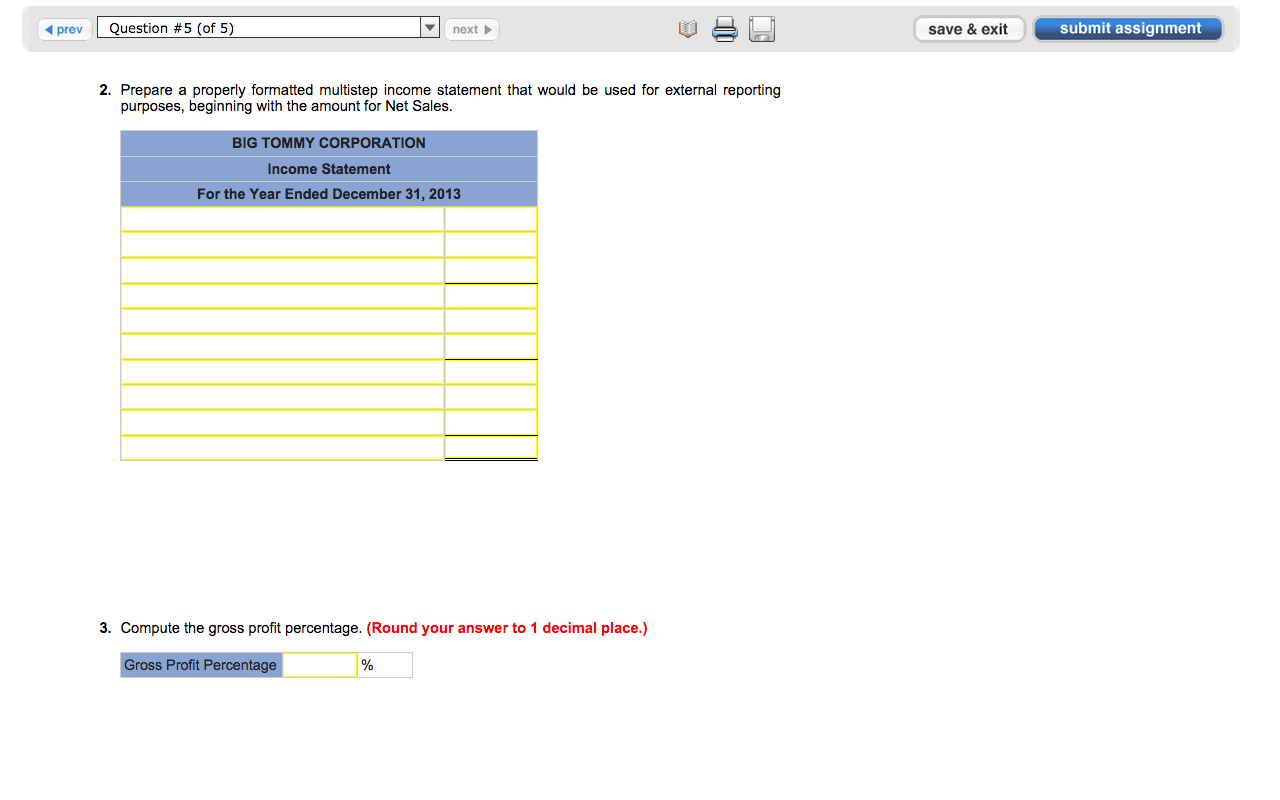Click the second row label field in statement

pos(282,245)
